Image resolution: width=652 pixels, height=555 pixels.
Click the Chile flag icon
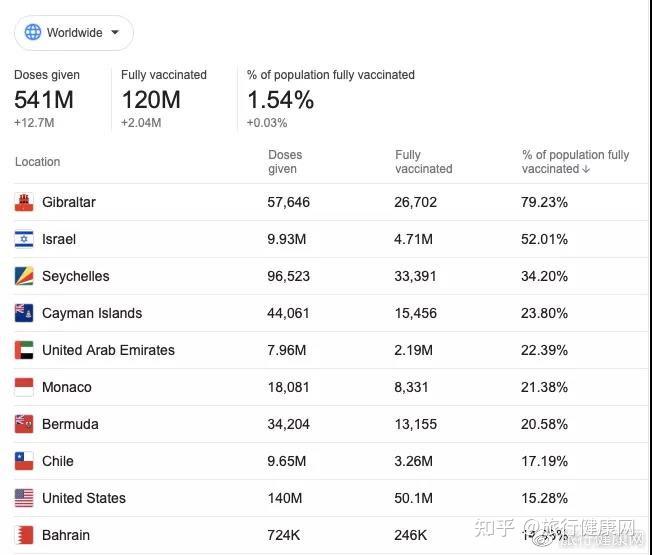click(24, 461)
